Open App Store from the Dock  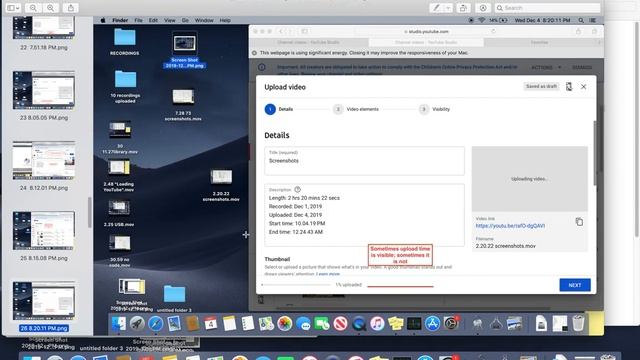pyautogui.click(x=432, y=324)
